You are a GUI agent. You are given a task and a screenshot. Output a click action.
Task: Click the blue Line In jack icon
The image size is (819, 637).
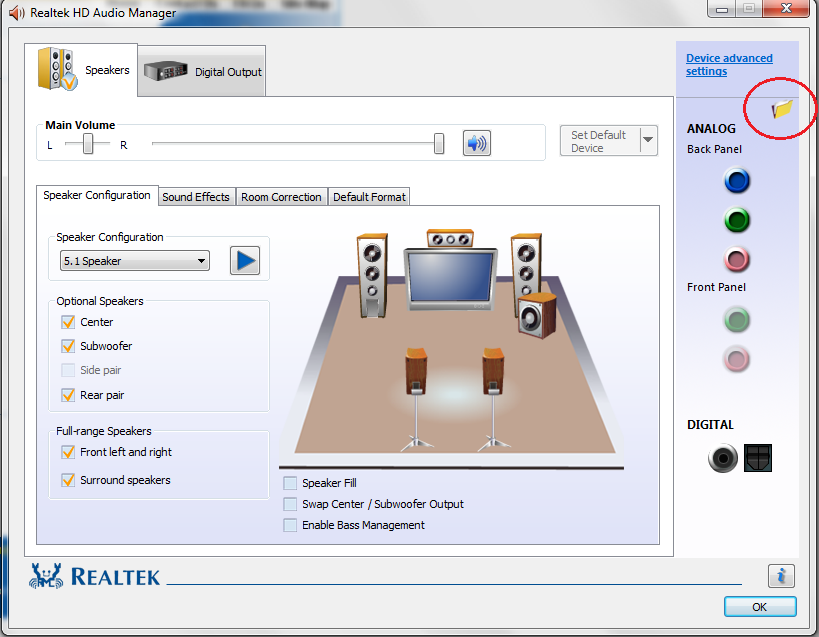pos(736,181)
